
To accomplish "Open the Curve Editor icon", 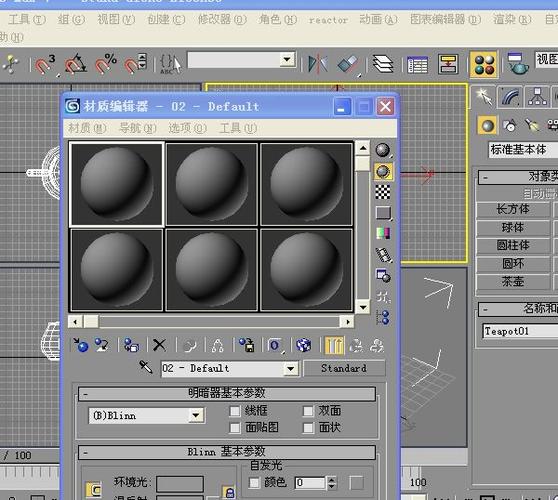I will [x=417, y=65].
